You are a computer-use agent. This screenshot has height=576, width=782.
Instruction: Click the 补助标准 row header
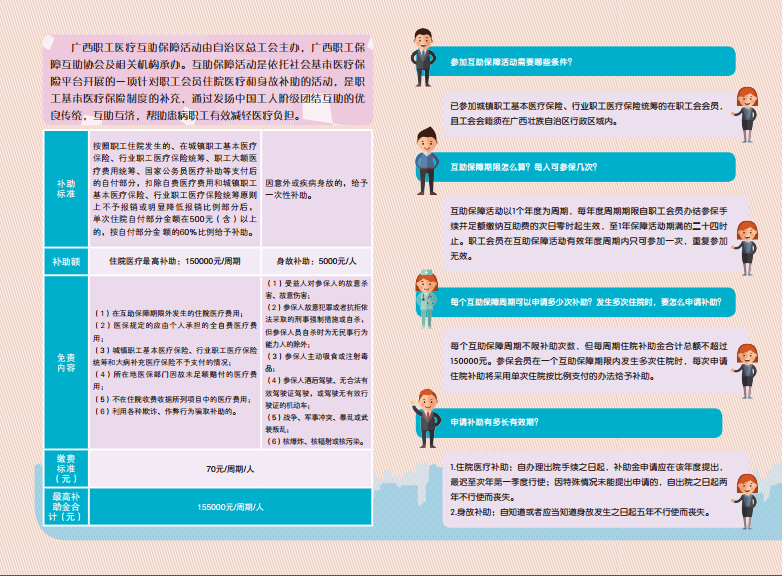(x=66, y=189)
